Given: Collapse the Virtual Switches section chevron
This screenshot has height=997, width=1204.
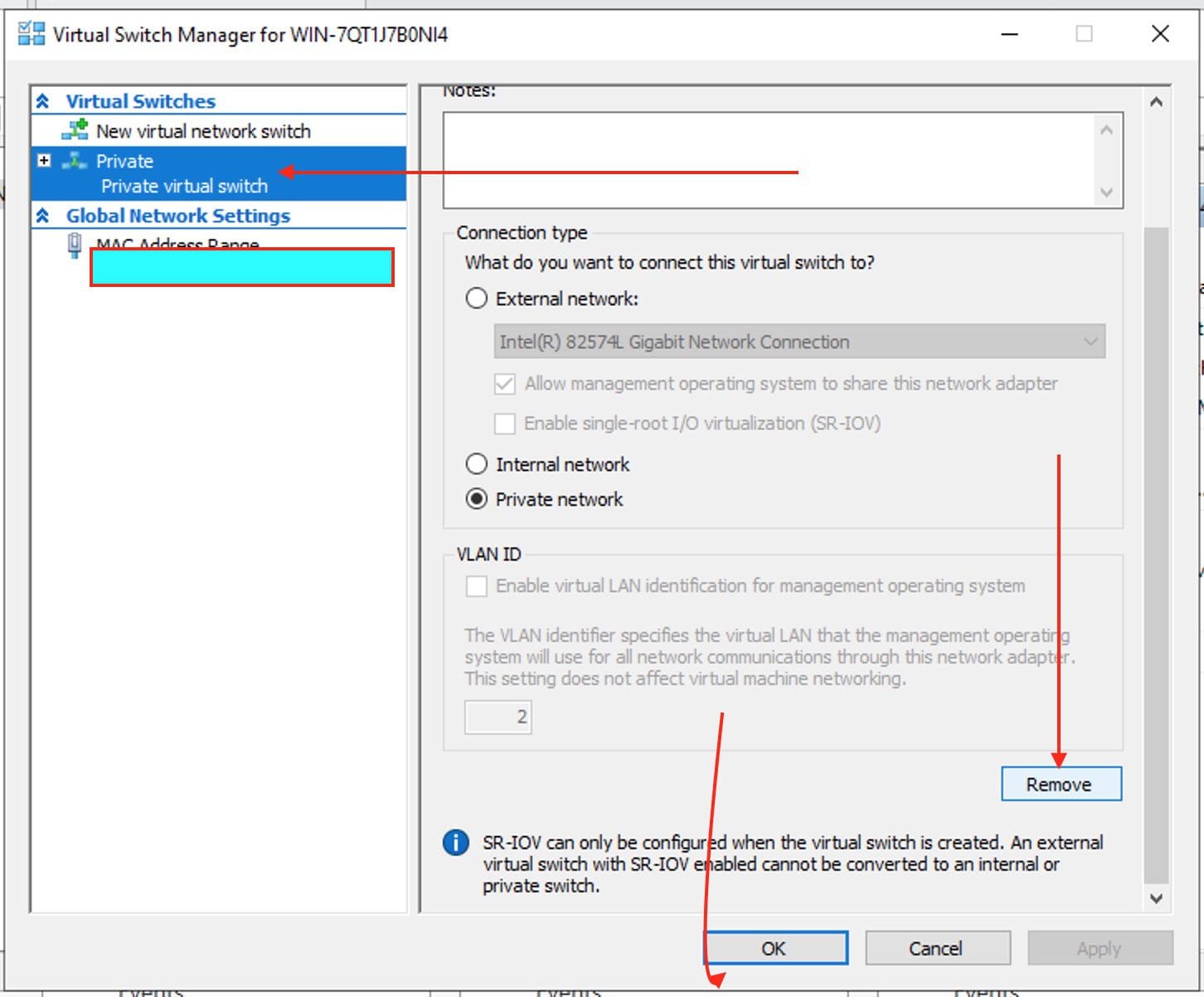Looking at the screenshot, I should pyautogui.click(x=43, y=101).
